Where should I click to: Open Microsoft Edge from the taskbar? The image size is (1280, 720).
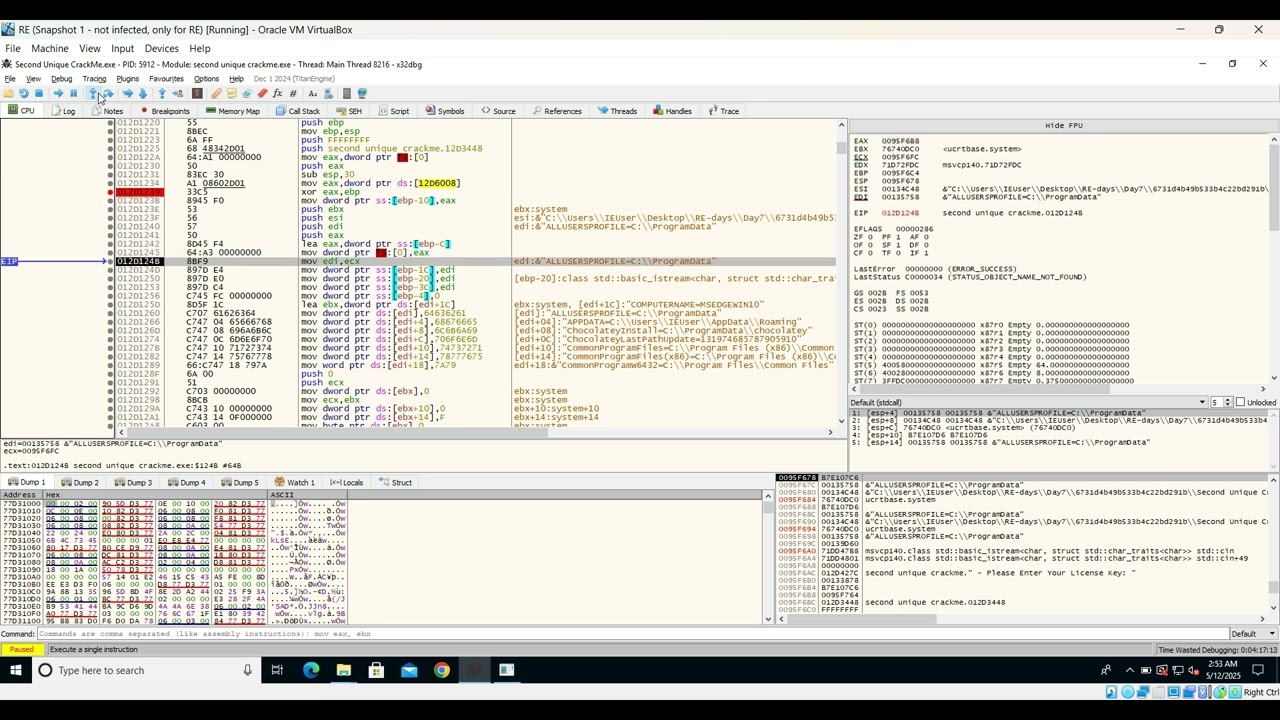point(311,670)
